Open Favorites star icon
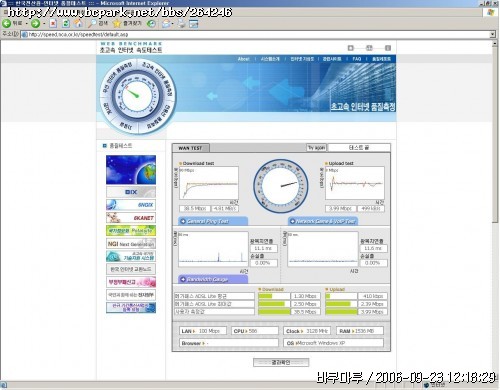The width and height of the screenshot is (500, 390). pos(117,23)
